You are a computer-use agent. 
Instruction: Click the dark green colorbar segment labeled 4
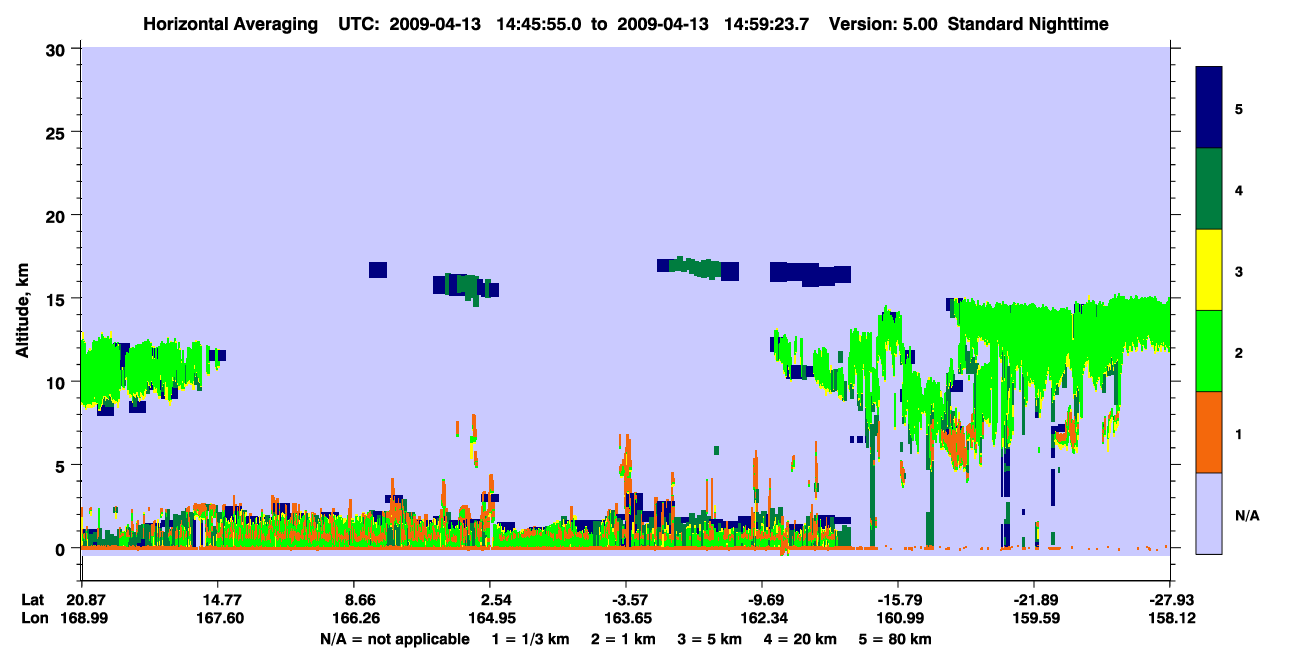point(1209,189)
